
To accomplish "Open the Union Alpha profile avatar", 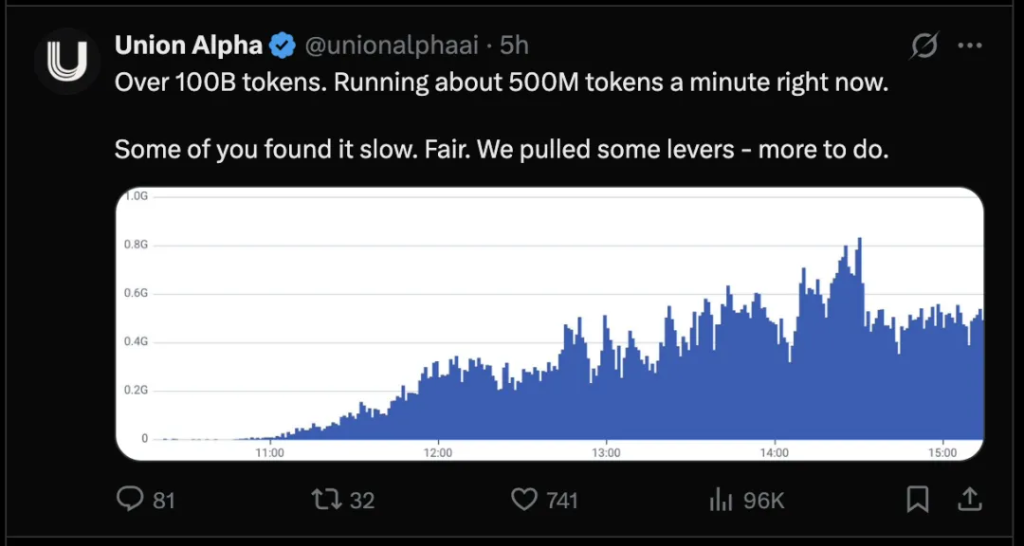I will 67,61.
